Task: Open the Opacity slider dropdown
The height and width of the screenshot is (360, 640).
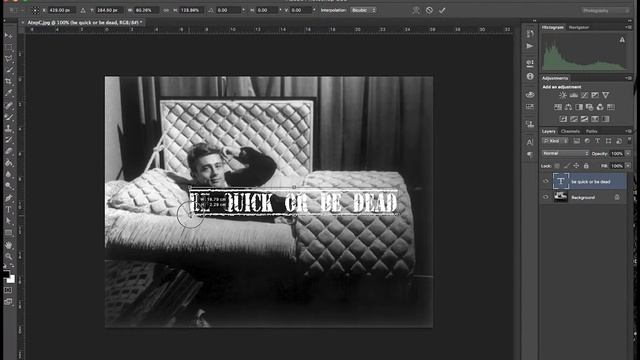Action: 628,153
